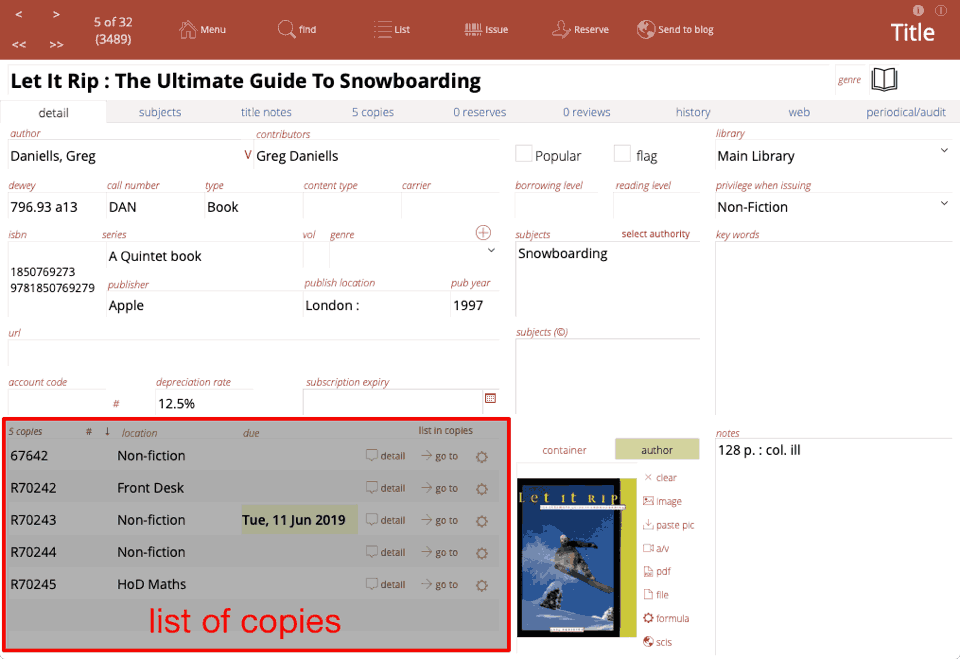Click the plus icon above genre field
The height and width of the screenshot is (659, 960).
[x=483, y=233]
